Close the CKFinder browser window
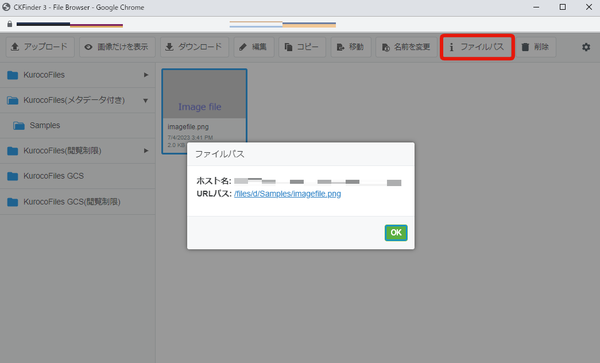This screenshot has width=600, height=363. [589, 7]
